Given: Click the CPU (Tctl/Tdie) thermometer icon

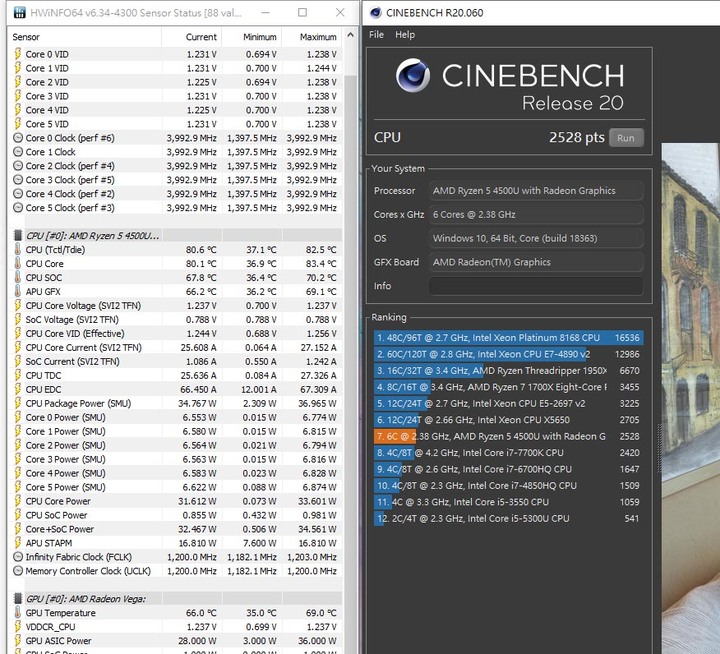Looking at the screenshot, I should (x=17, y=249).
